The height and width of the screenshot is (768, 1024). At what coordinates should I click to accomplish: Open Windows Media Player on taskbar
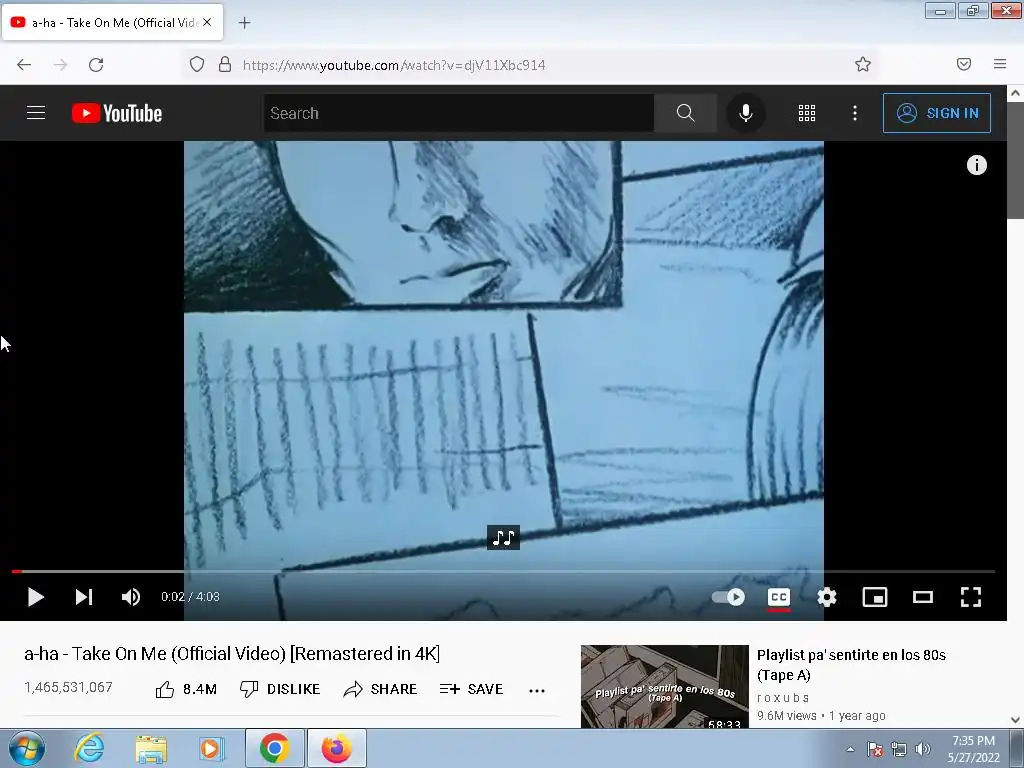(x=212, y=748)
